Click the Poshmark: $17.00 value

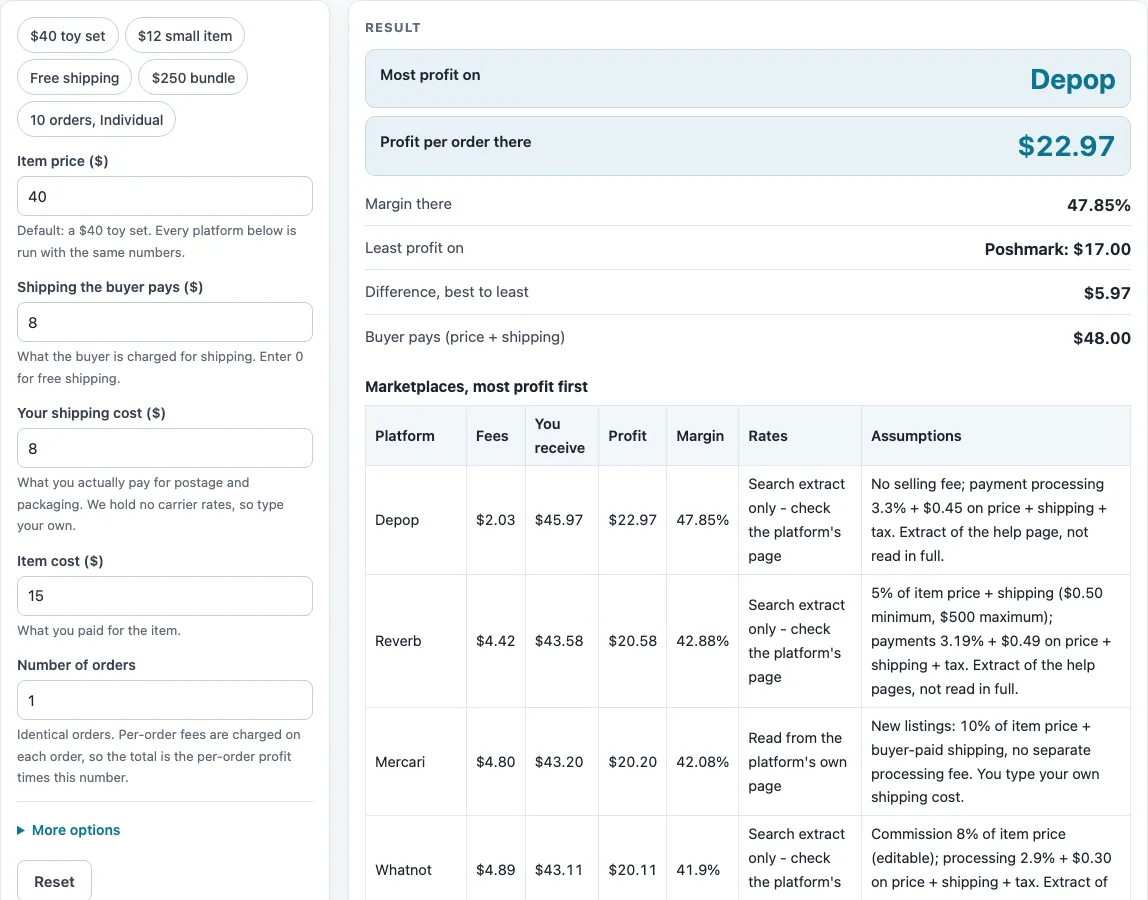pyautogui.click(x=1057, y=249)
